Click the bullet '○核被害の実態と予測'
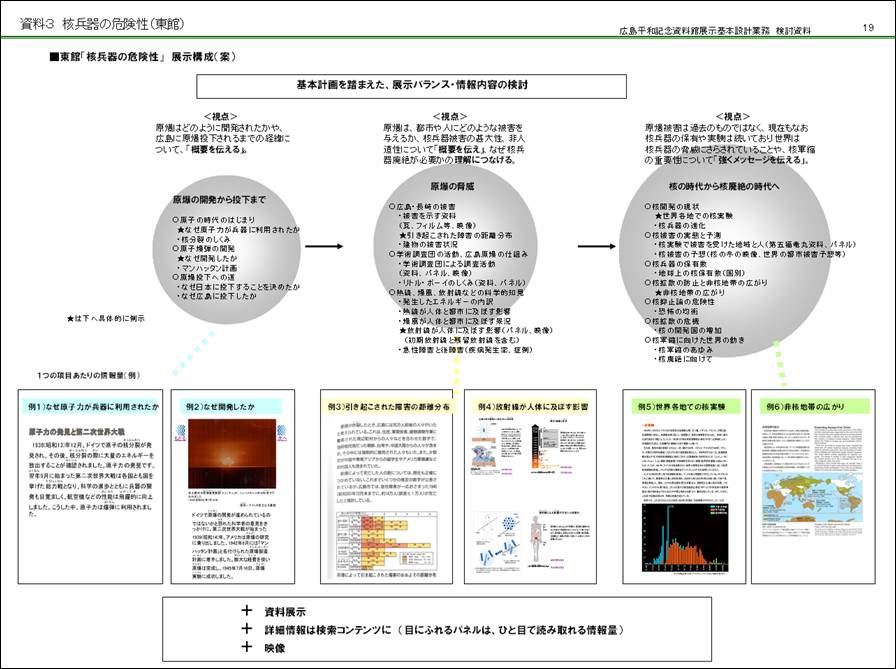The width and height of the screenshot is (896, 669). 682,235
